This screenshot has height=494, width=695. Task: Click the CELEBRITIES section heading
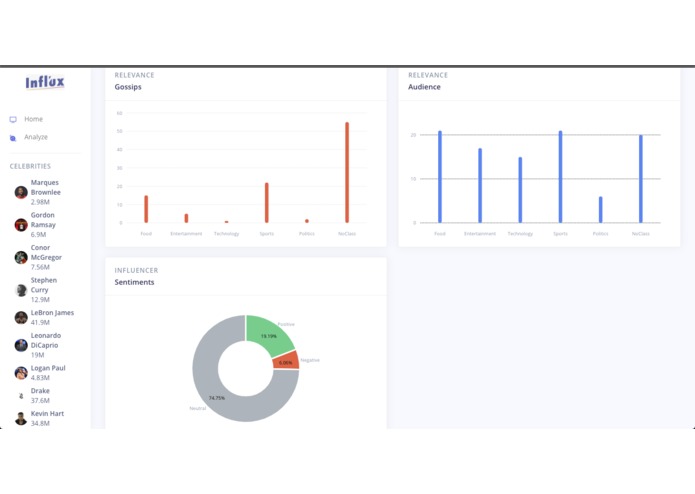[30, 166]
